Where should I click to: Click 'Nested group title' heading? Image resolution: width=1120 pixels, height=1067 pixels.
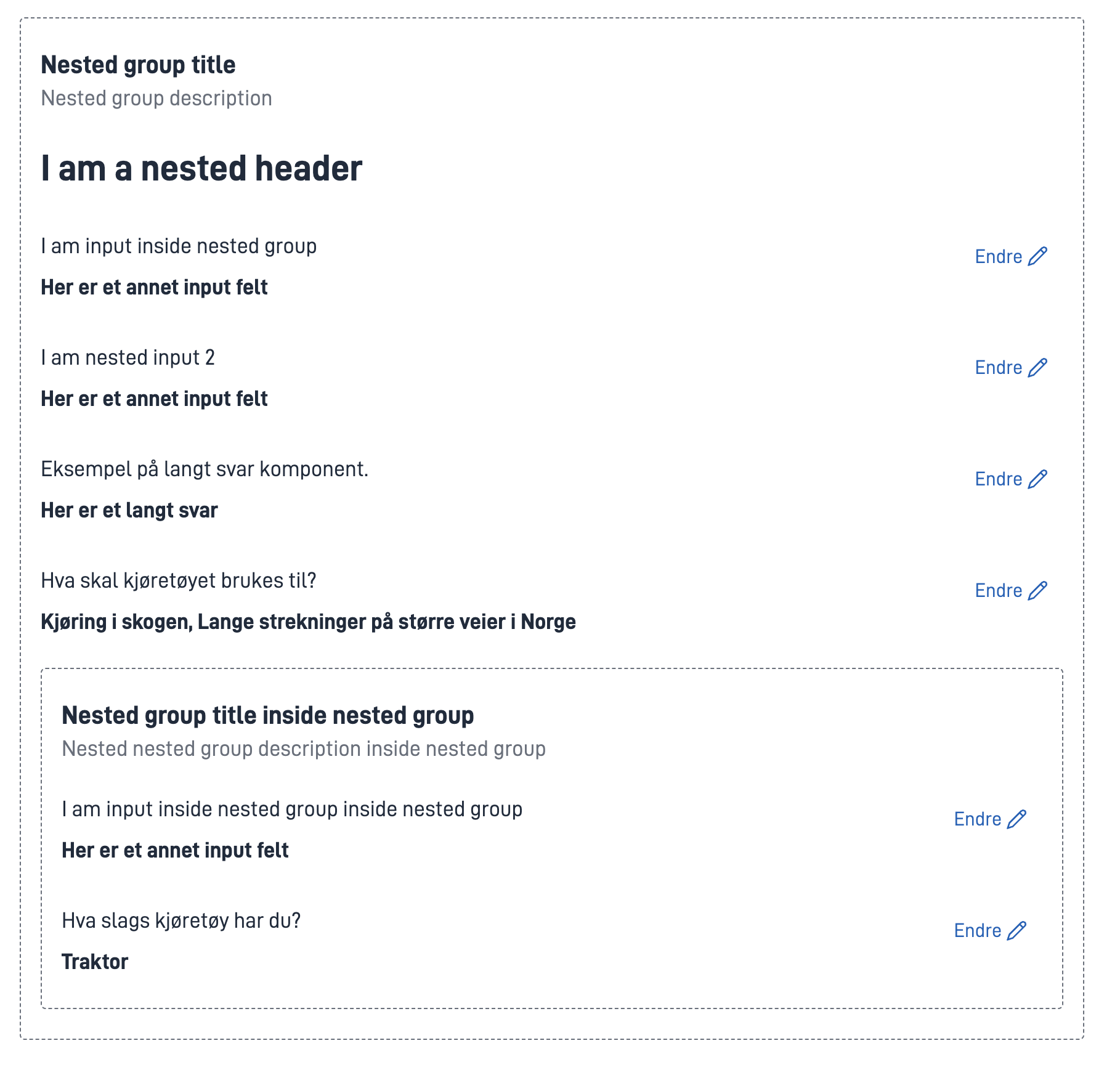tap(138, 65)
